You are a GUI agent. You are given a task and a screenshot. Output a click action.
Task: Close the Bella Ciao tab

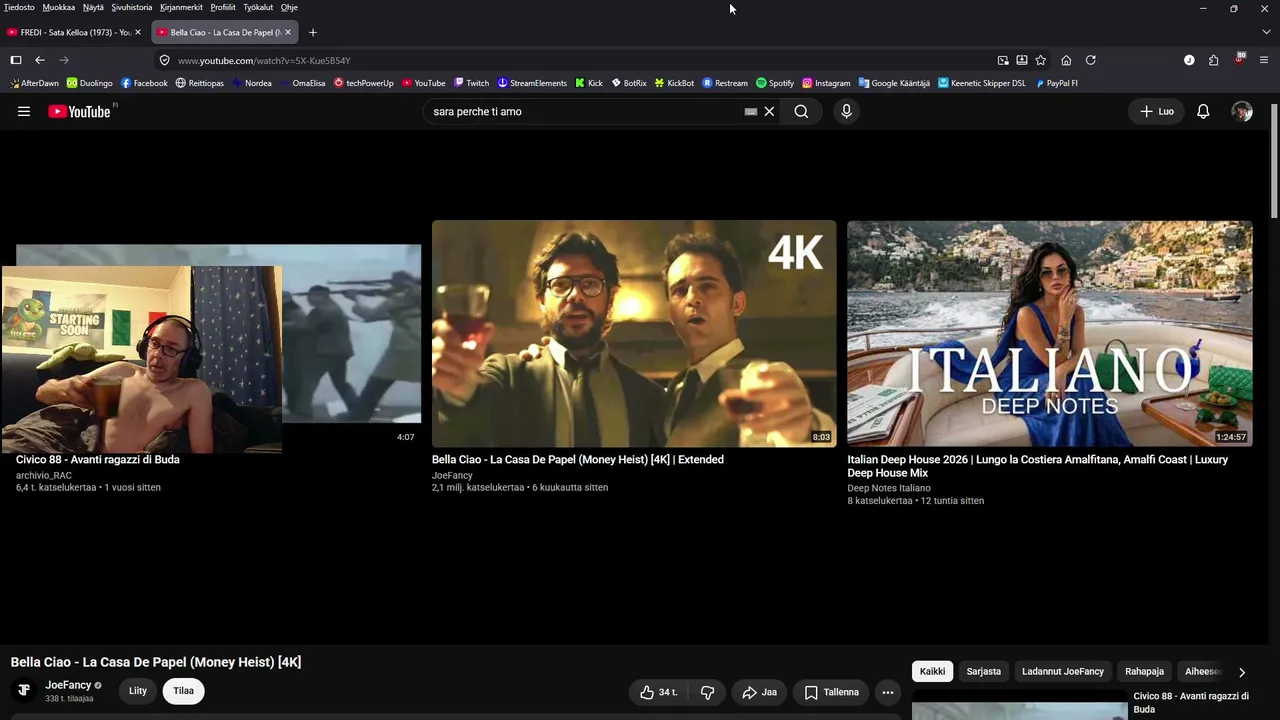pyautogui.click(x=288, y=32)
